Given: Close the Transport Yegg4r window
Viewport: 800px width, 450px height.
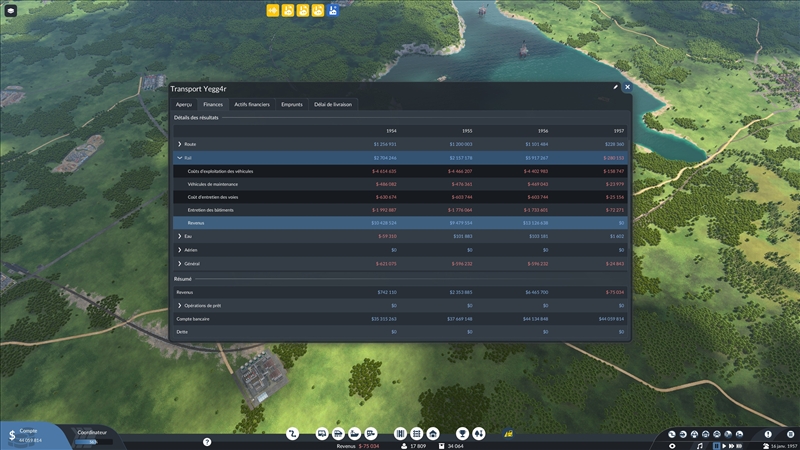Looking at the screenshot, I should [x=628, y=87].
